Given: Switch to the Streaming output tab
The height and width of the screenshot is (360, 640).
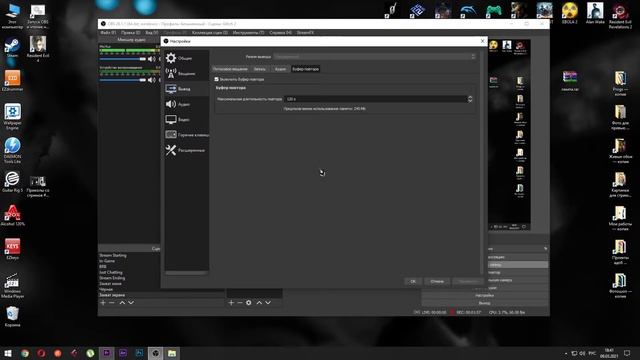Looking at the screenshot, I should [230, 69].
